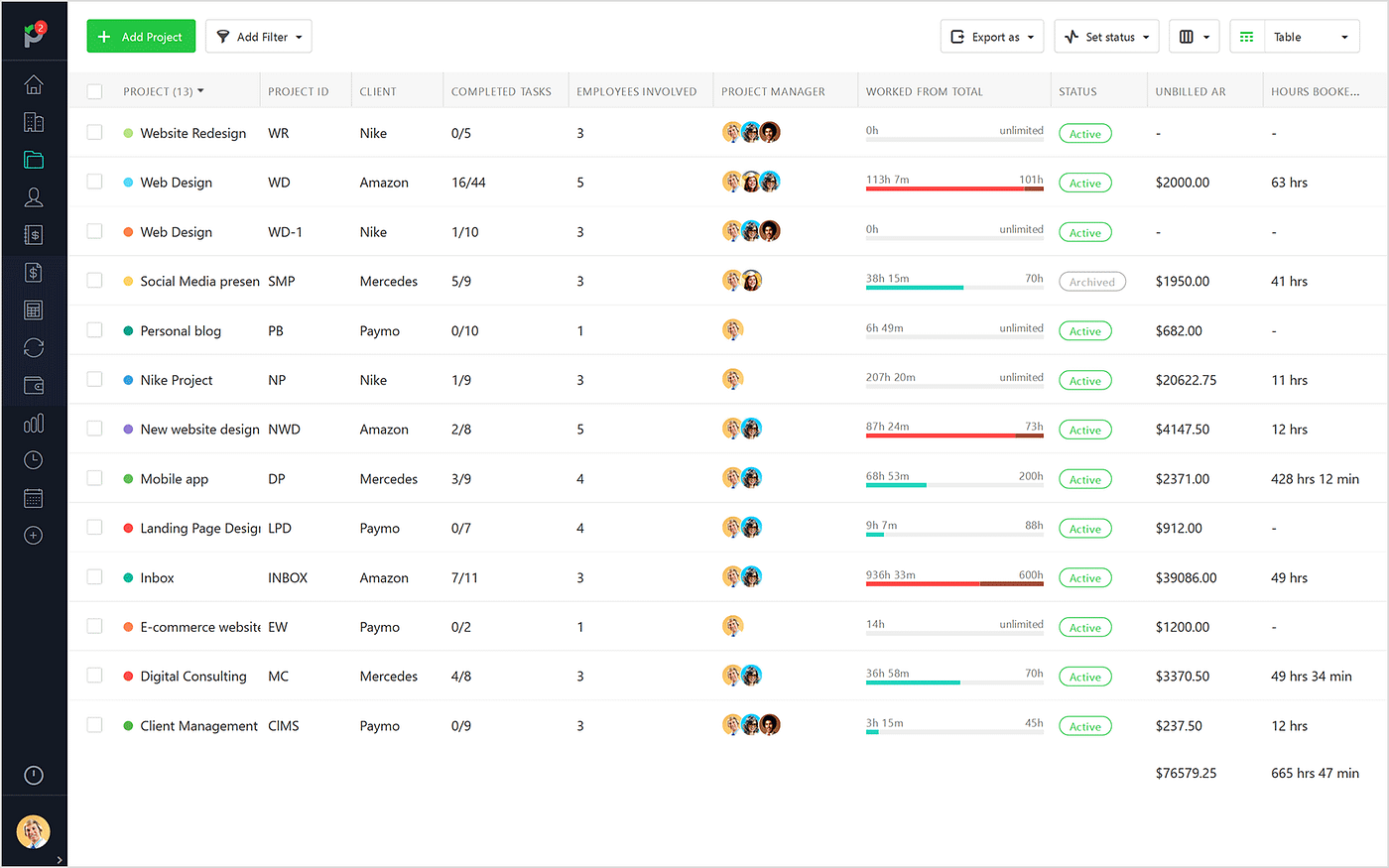
Task: Expand the Set status dropdown
Action: [x=1106, y=36]
